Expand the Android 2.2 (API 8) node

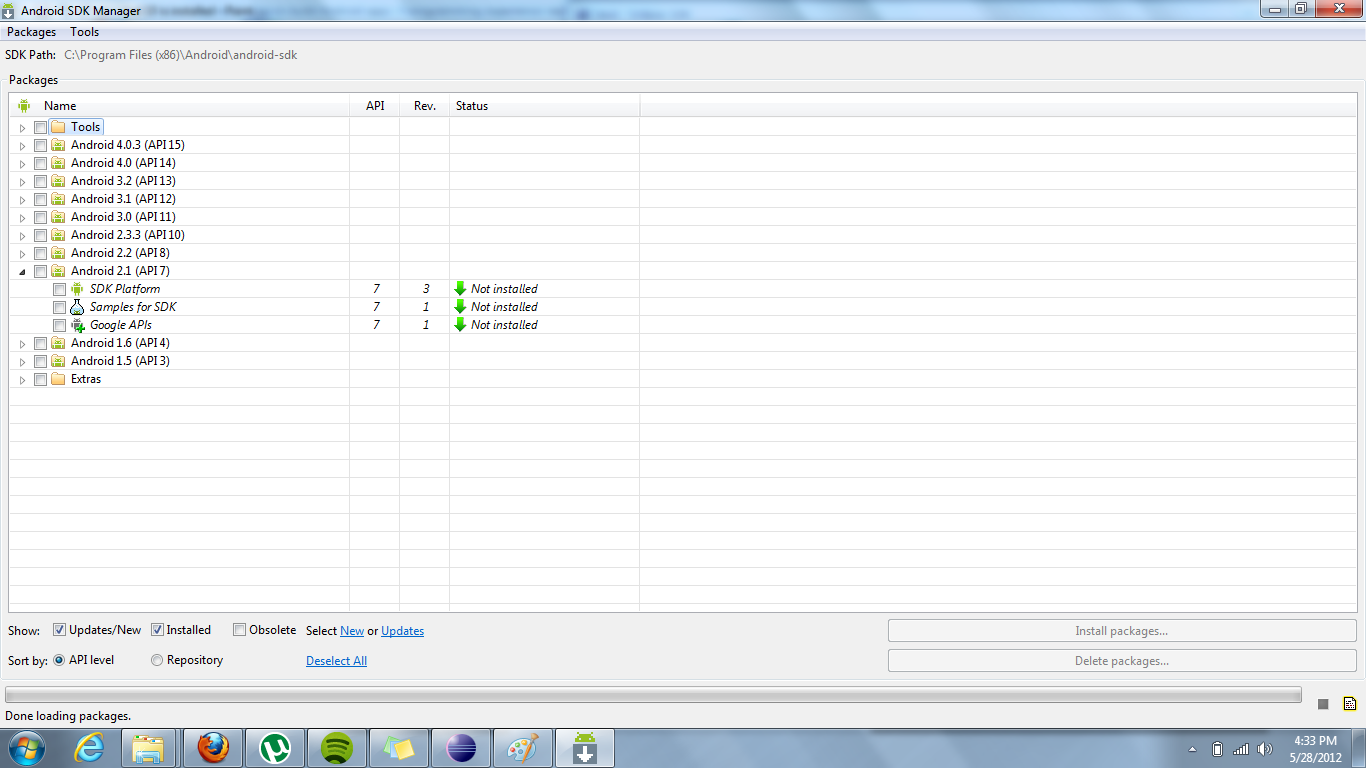point(22,254)
